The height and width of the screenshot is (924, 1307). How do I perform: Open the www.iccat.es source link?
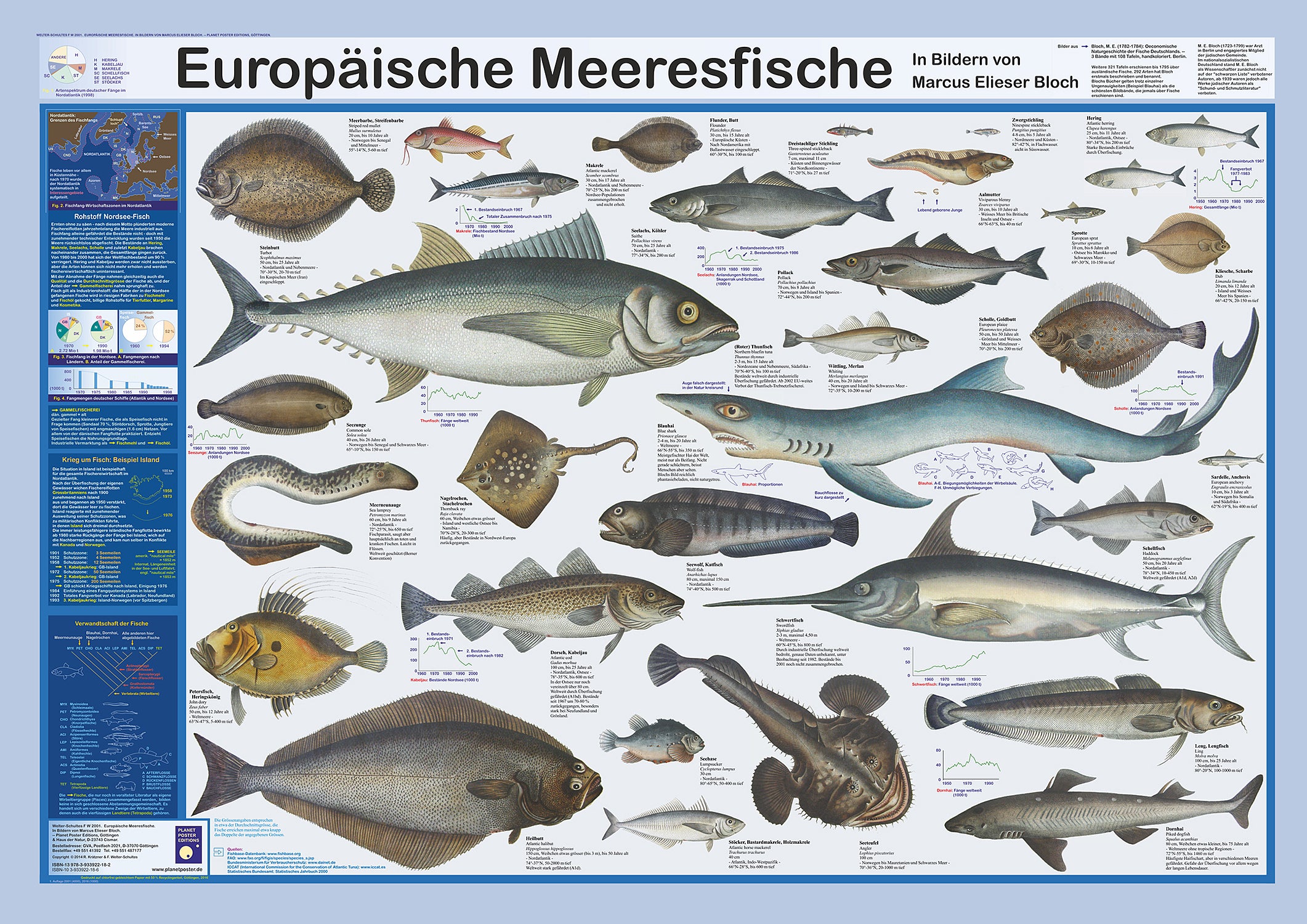point(373,867)
